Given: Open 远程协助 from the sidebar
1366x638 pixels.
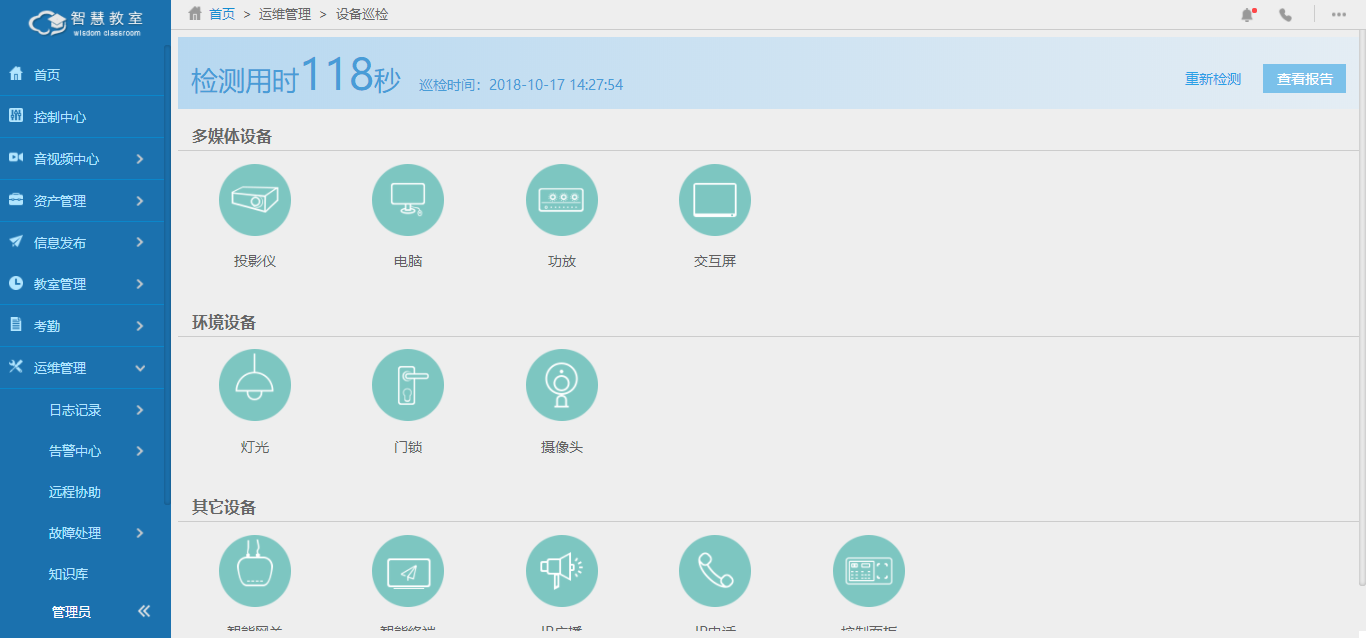Looking at the screenshot, I should click(75, 492).
